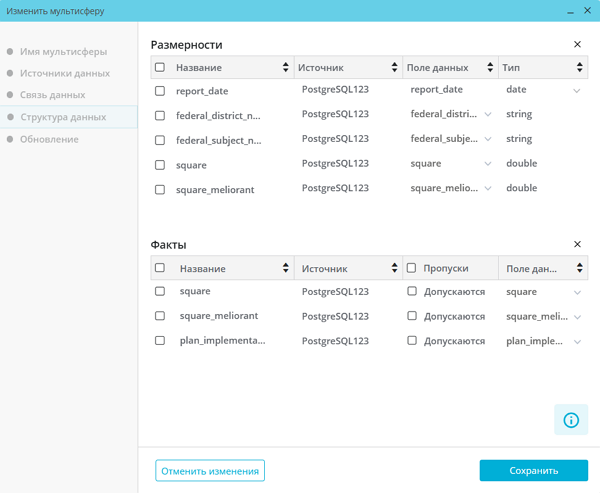600x493 pixels.
Task: Click Отменить изменения button
Action: click(210, 471)
